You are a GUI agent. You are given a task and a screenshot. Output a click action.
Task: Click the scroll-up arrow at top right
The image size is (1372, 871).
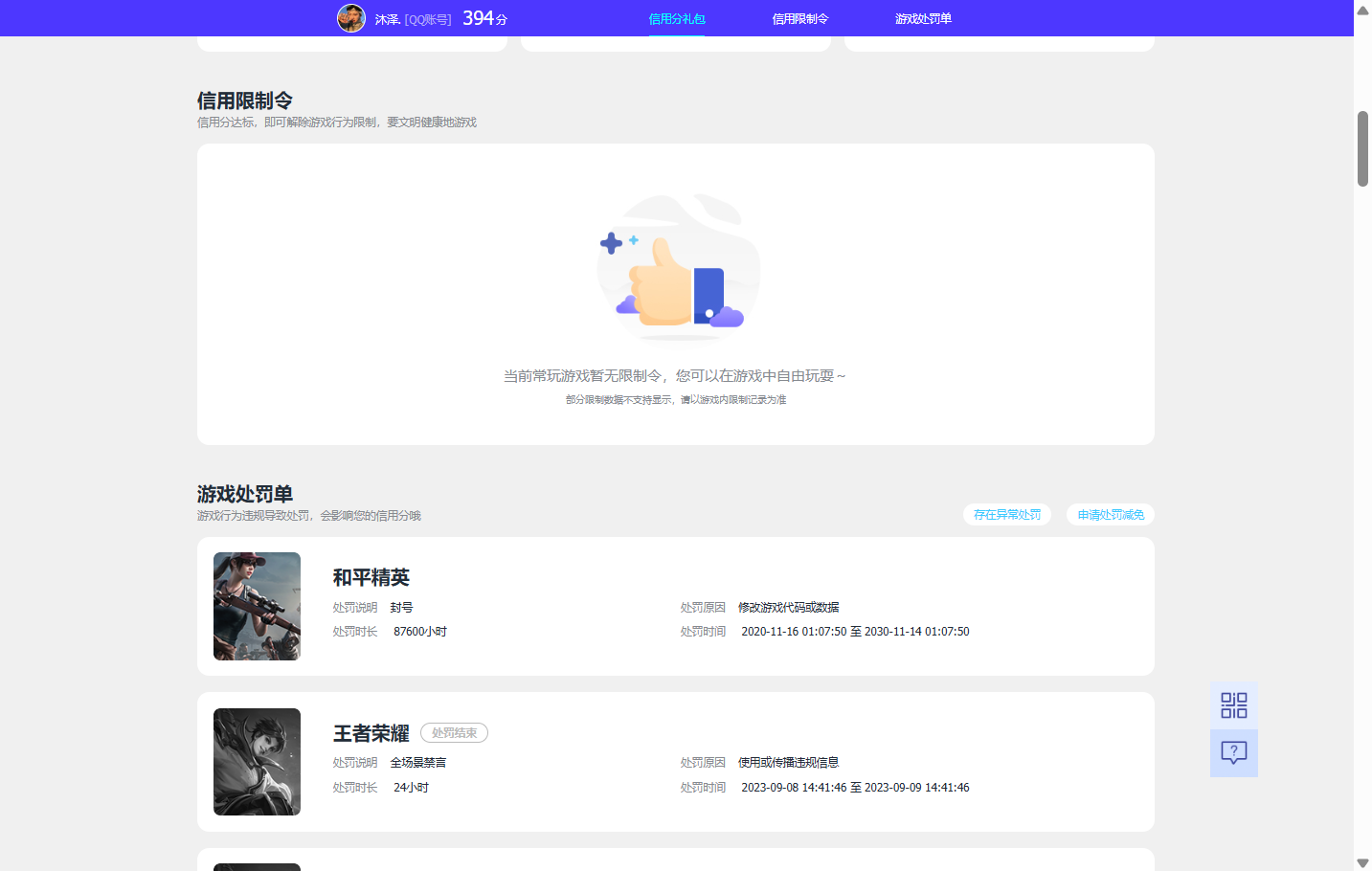[1361, 10]
